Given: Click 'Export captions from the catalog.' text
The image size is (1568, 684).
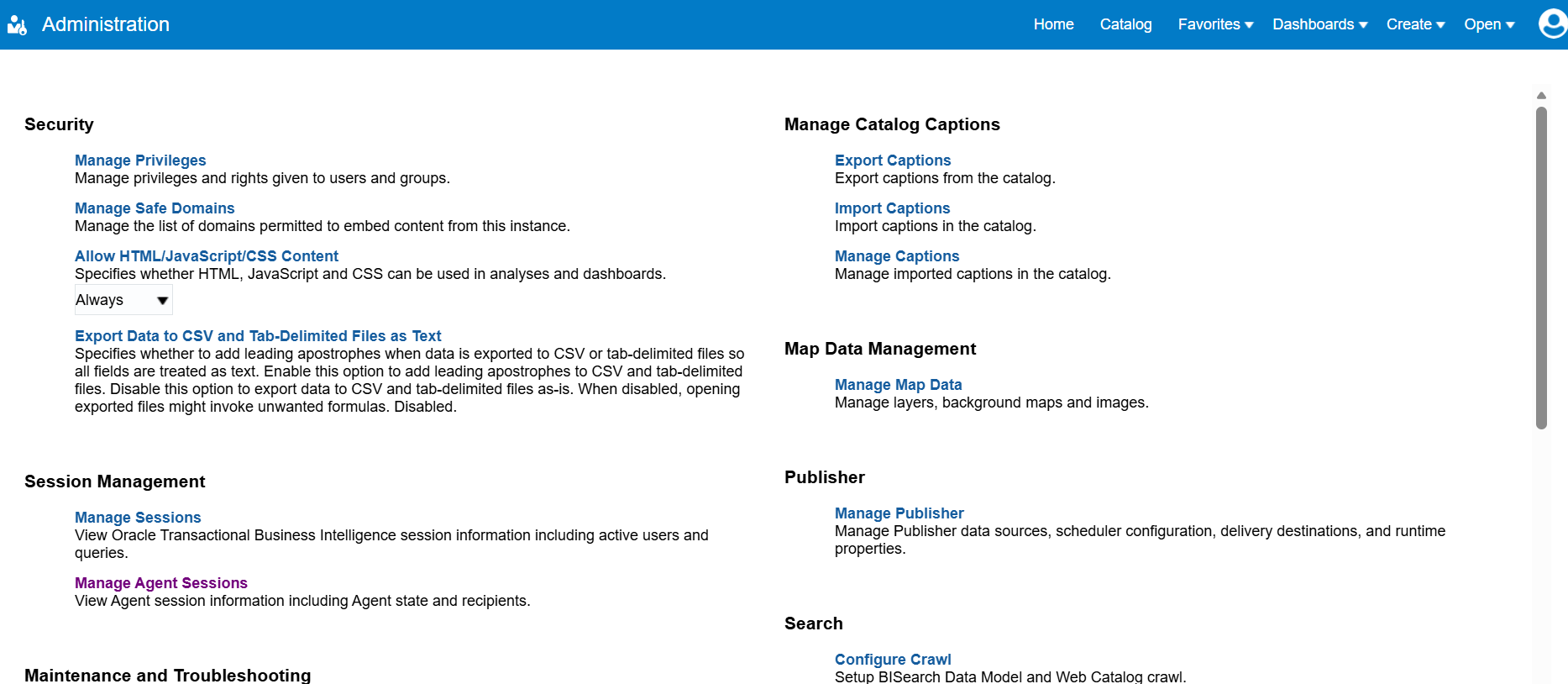Looking at the screenshot, I should [945, 178].
